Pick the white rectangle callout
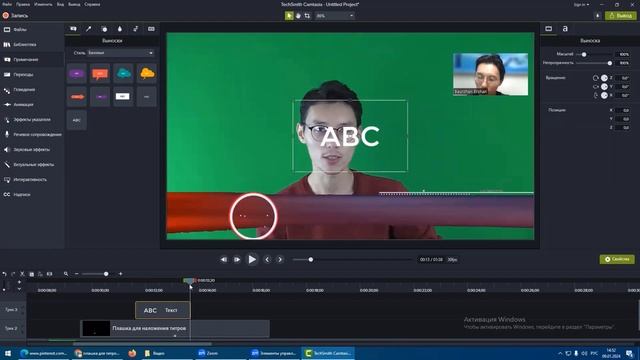Image resolution: width=640 pixels, height=360 pixels. pos(123,97)
